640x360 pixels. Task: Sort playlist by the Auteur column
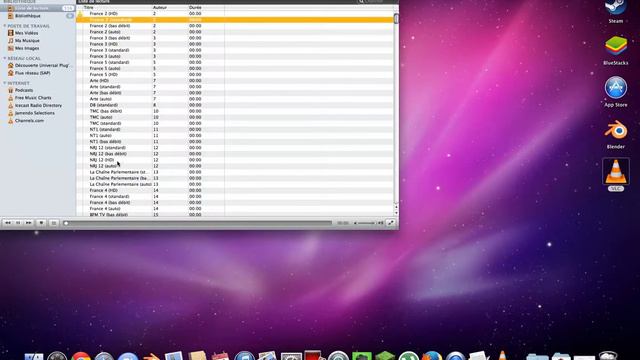(x=169, y=7)
